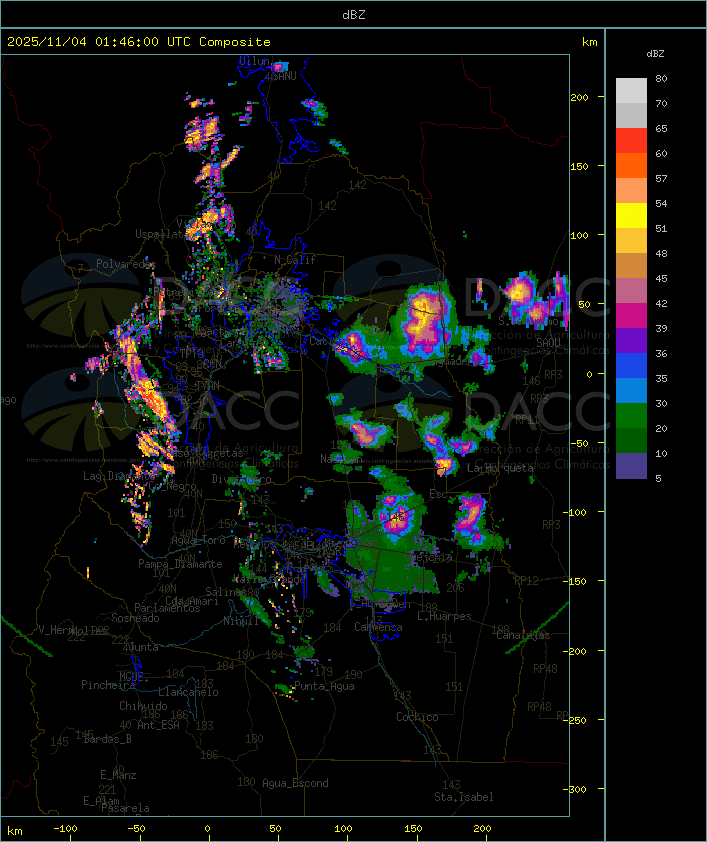Pick the bright yellow 51-54 dBZ swatch
The image size is (707, 842).
point(631,215)
